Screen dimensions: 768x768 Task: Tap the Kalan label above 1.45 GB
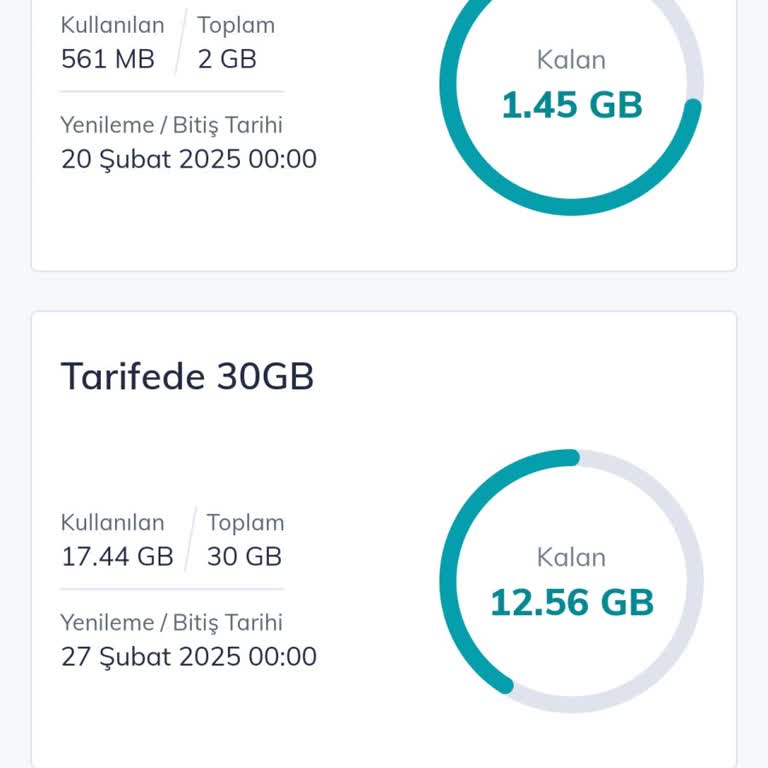571,59
